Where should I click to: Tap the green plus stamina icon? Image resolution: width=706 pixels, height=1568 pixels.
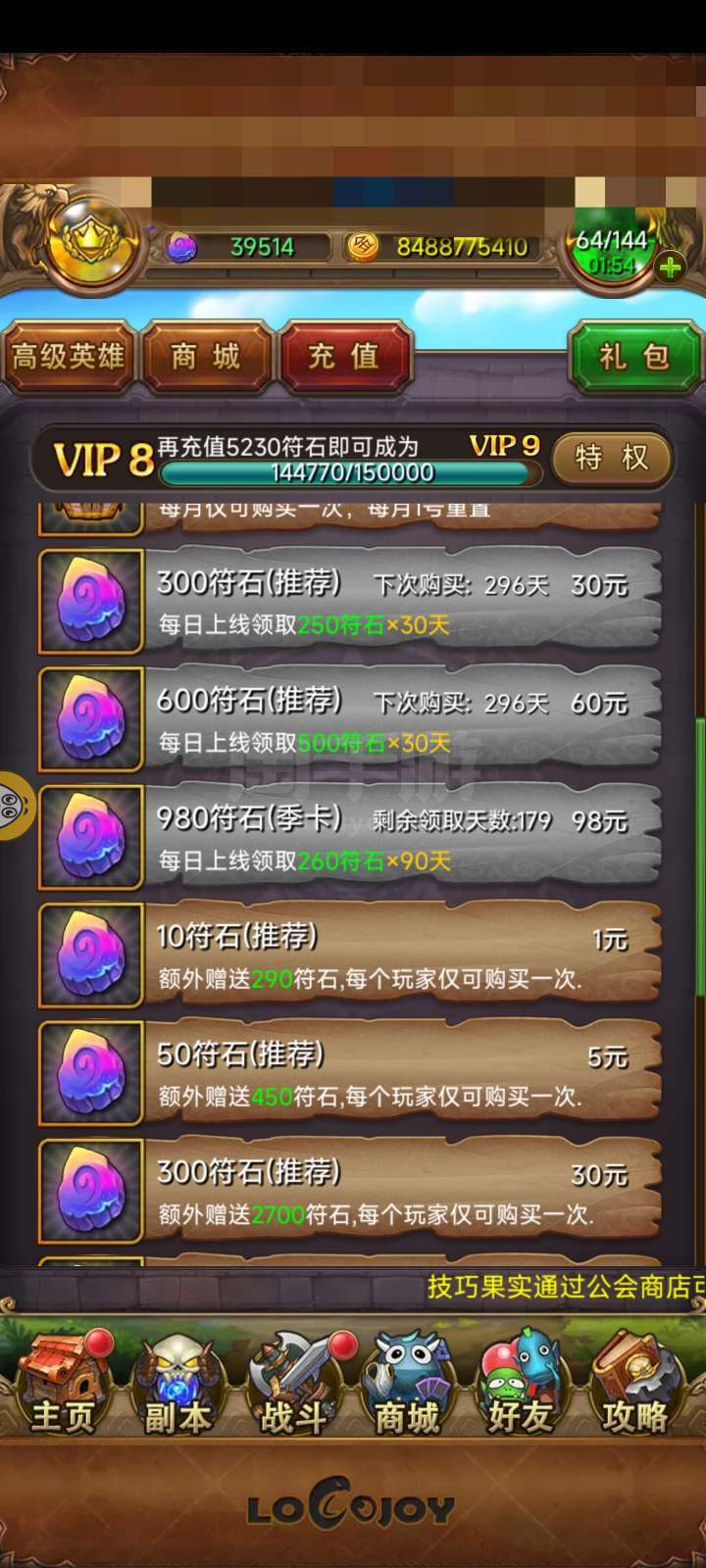pos(671,267)
